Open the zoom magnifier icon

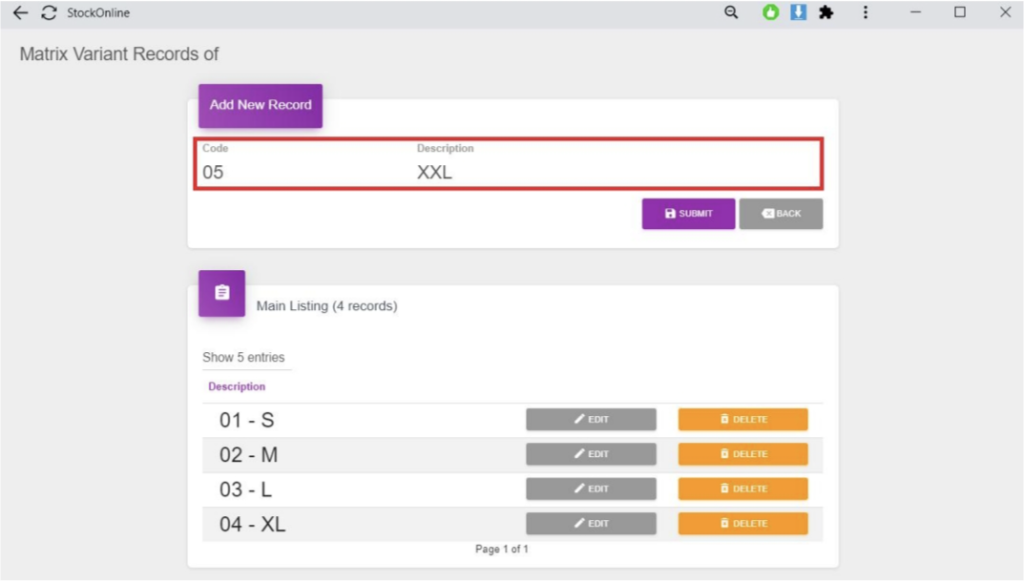[731, 13]
